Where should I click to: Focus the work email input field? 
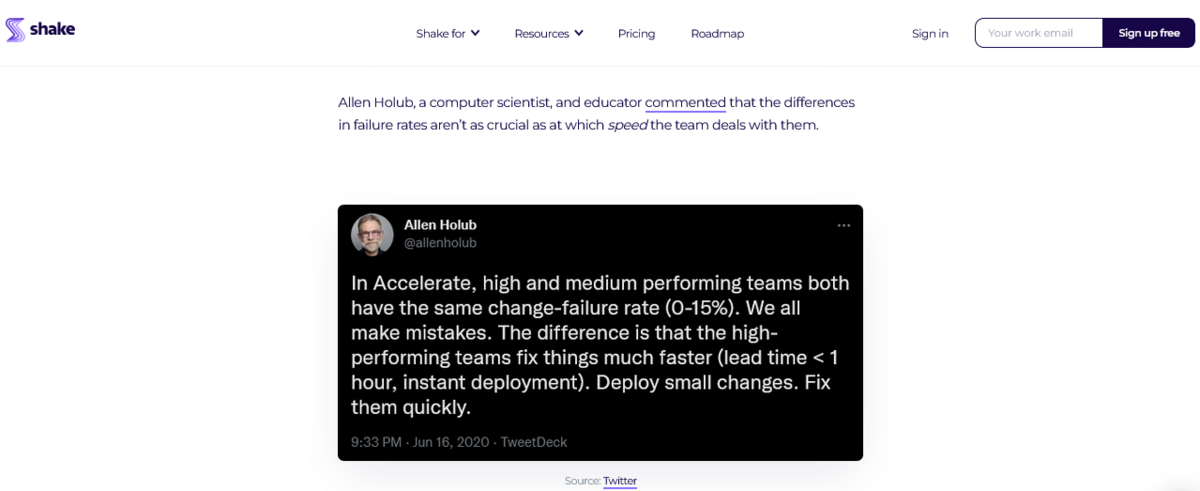click(x=1038, y=33)
